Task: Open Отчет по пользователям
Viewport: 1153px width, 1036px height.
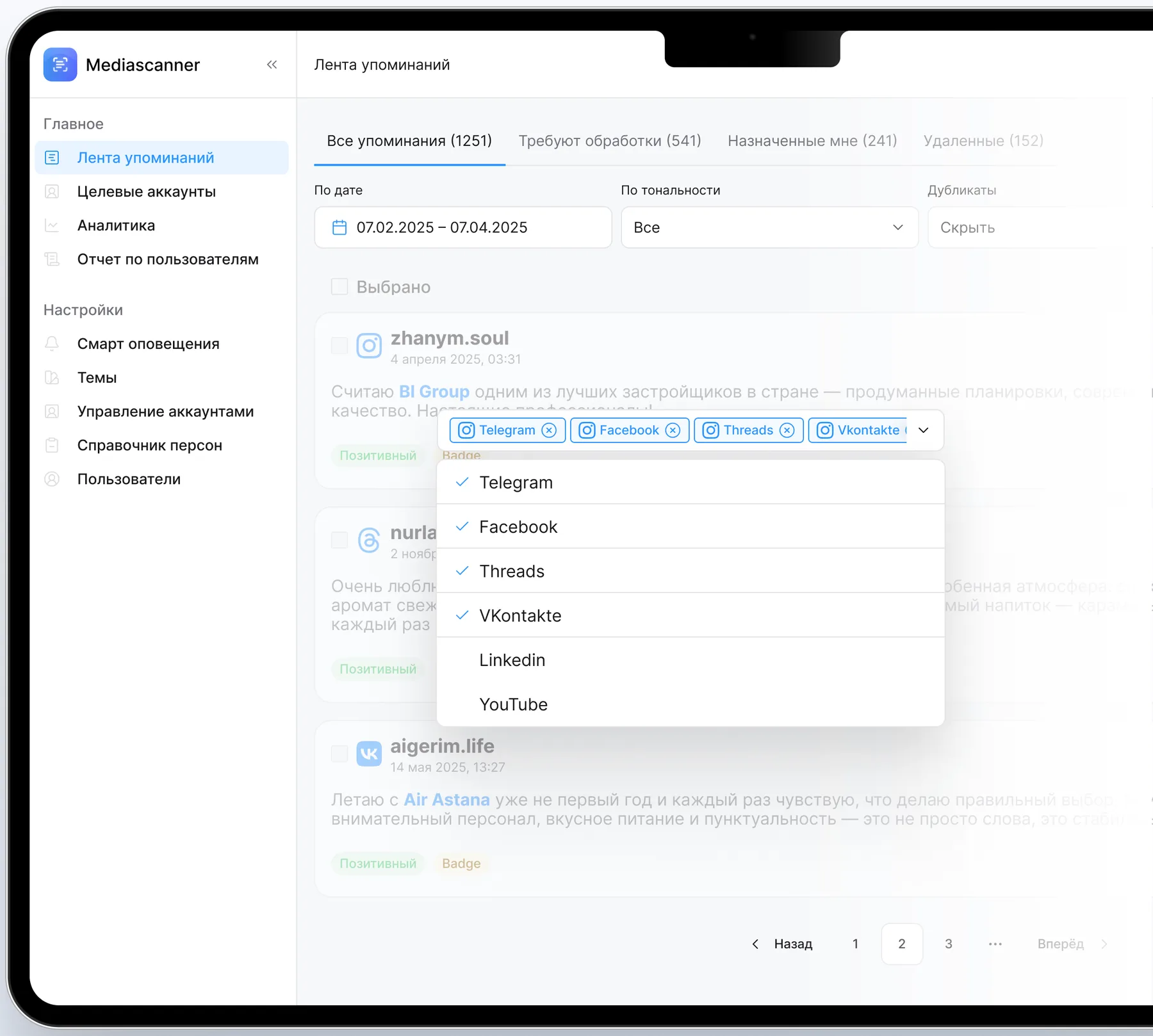Action: tap(161, 259)
